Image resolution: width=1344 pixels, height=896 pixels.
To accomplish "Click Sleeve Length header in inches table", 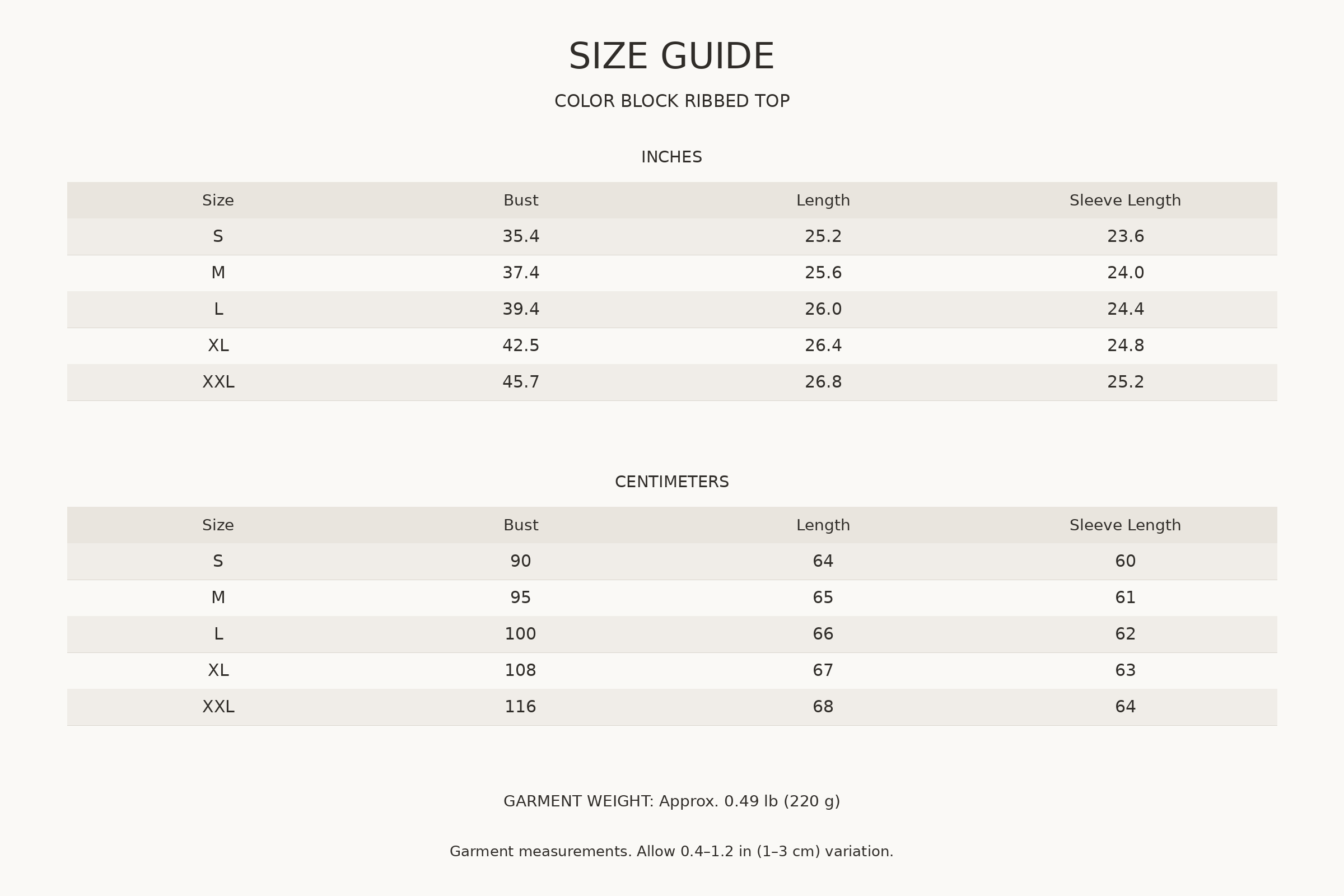I will click(1125, 200).
